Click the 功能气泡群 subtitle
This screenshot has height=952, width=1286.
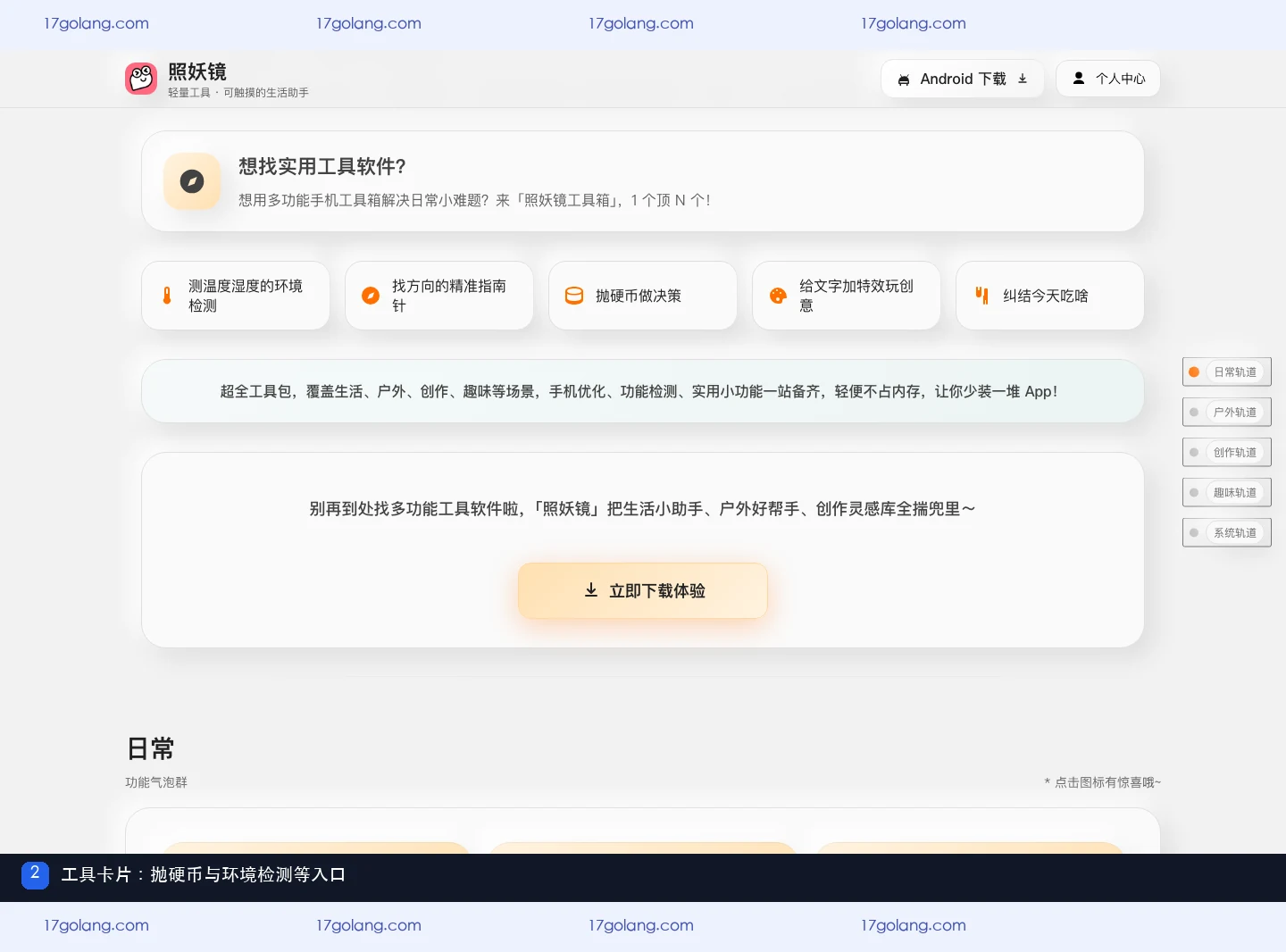click(156, 782)
